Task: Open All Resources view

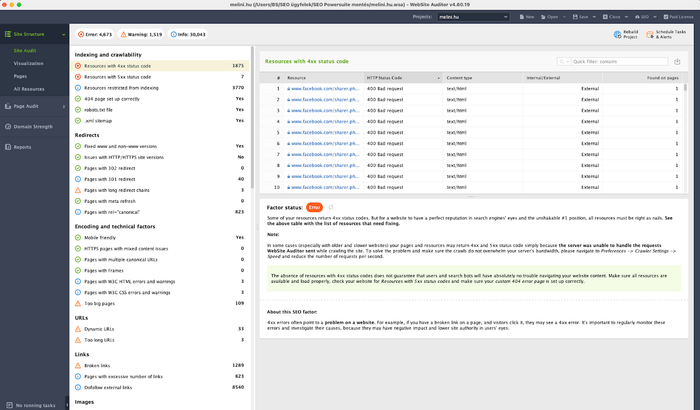Action: (29, 89)
